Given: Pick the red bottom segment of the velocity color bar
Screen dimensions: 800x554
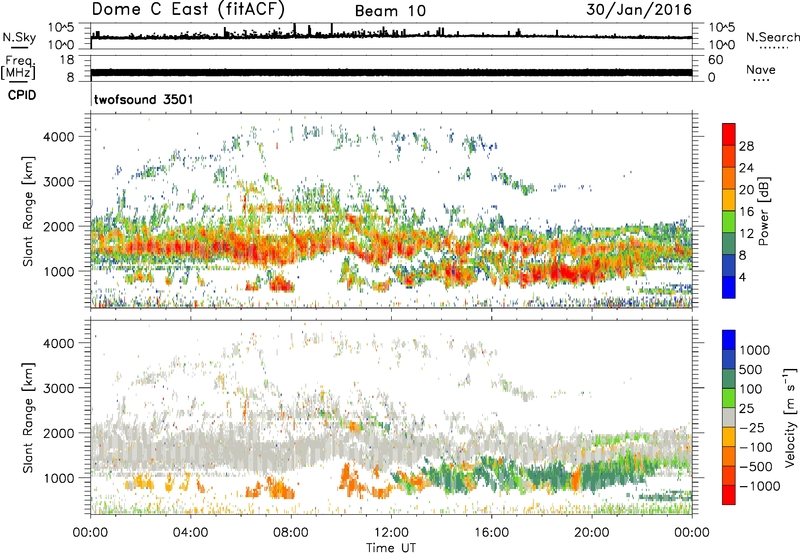Looking at the screenshot, I should click(x=729, y=495).
